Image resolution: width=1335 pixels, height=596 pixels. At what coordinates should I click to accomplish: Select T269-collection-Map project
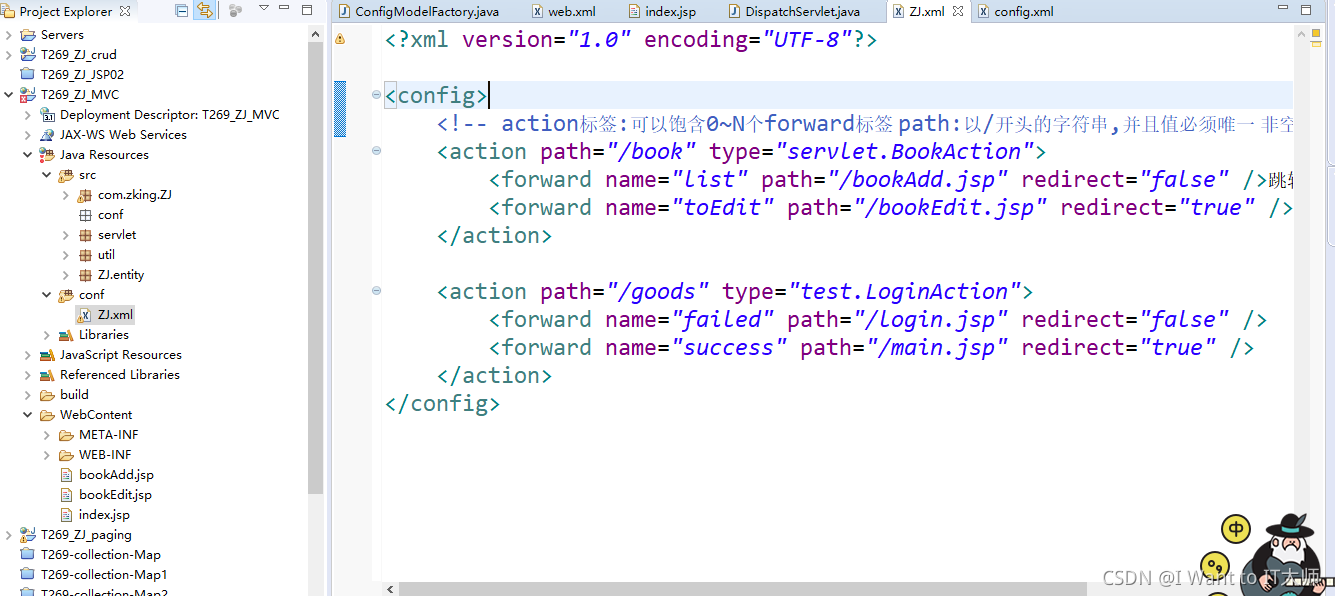100,555
